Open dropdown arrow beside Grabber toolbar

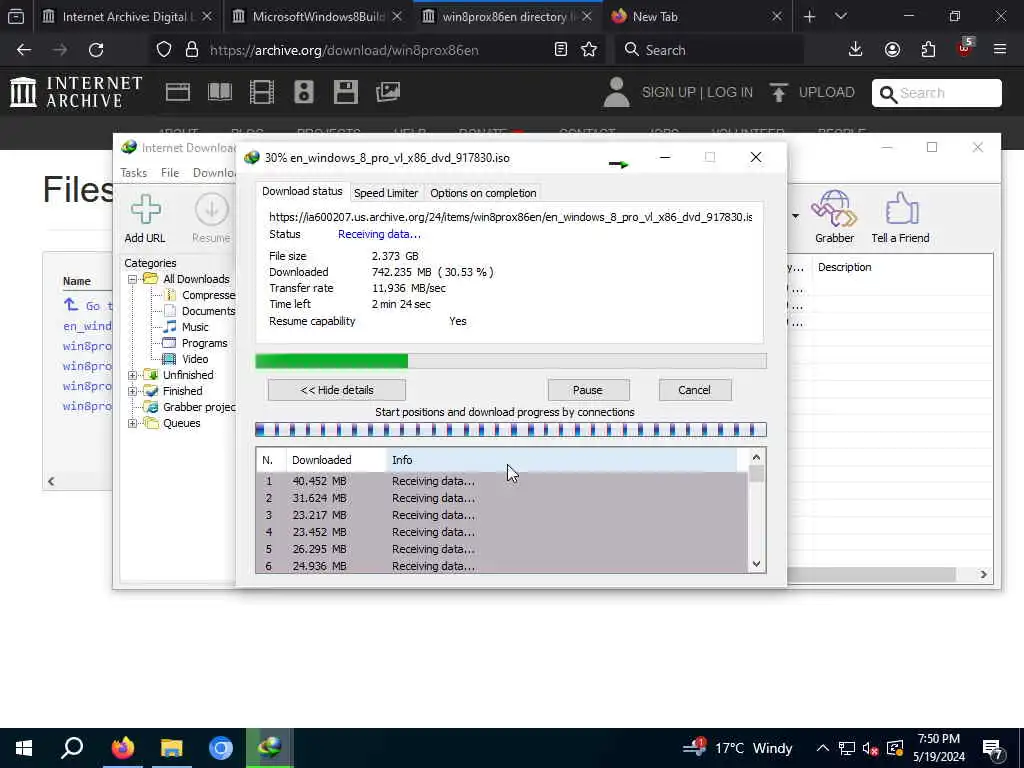(x=795, y=216)
